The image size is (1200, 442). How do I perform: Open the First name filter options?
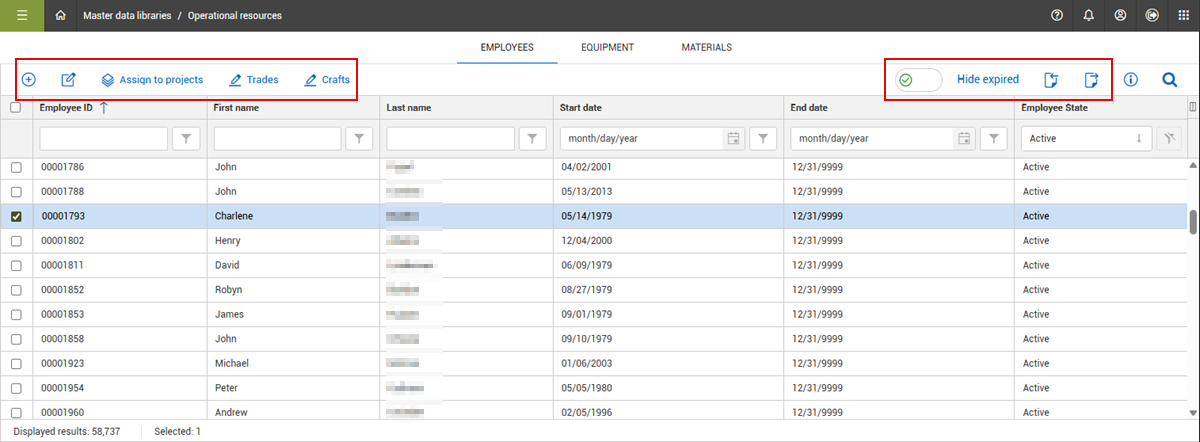click(x=360, y=139)
